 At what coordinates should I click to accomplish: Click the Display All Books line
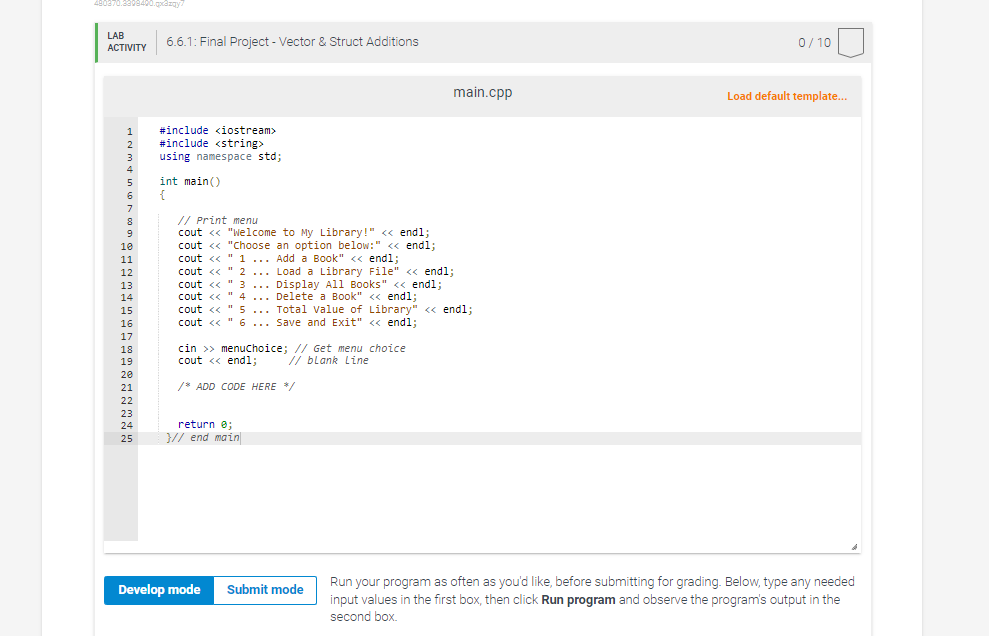(310, 285)
